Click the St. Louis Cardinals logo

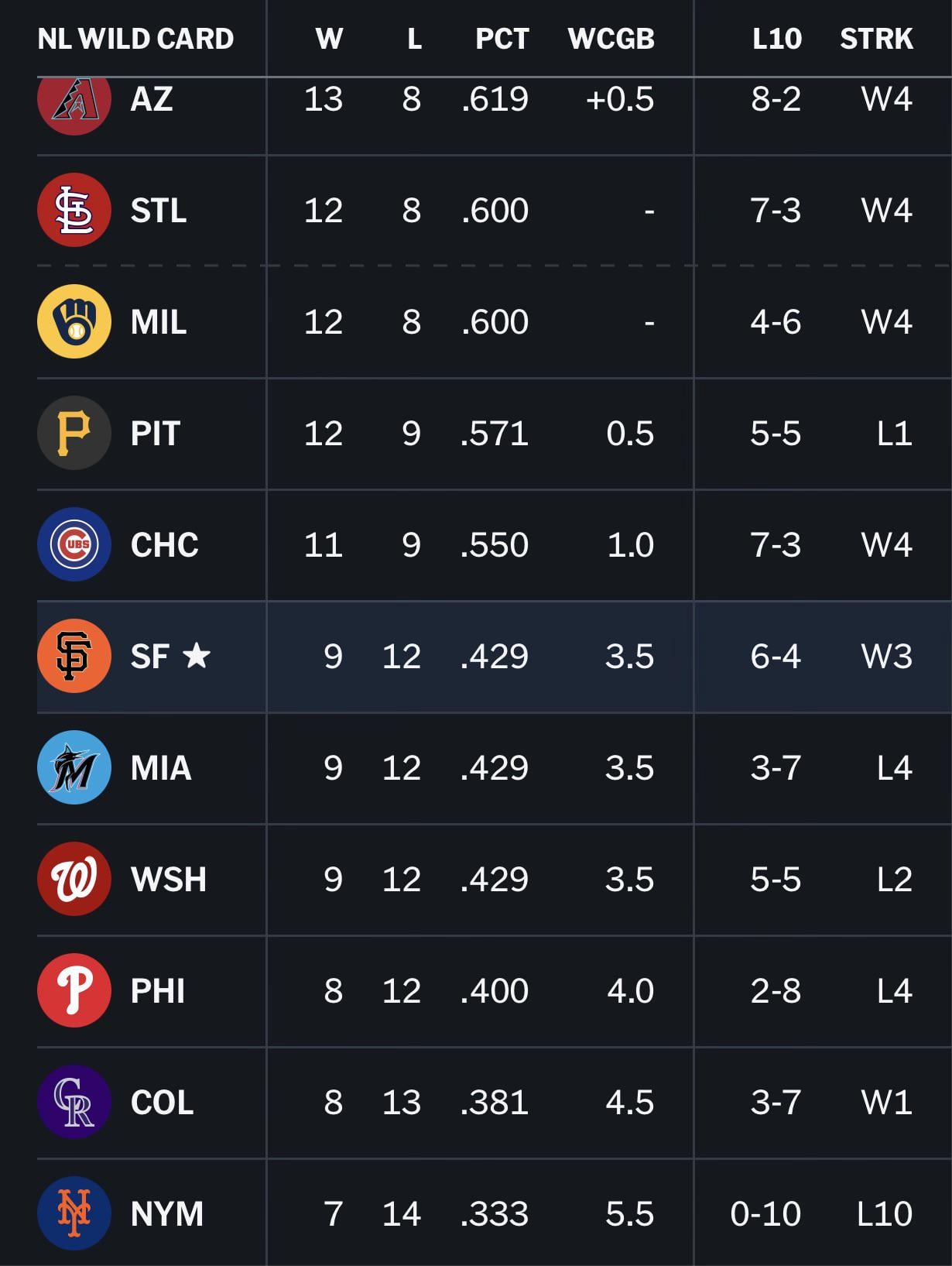(74, 211)
